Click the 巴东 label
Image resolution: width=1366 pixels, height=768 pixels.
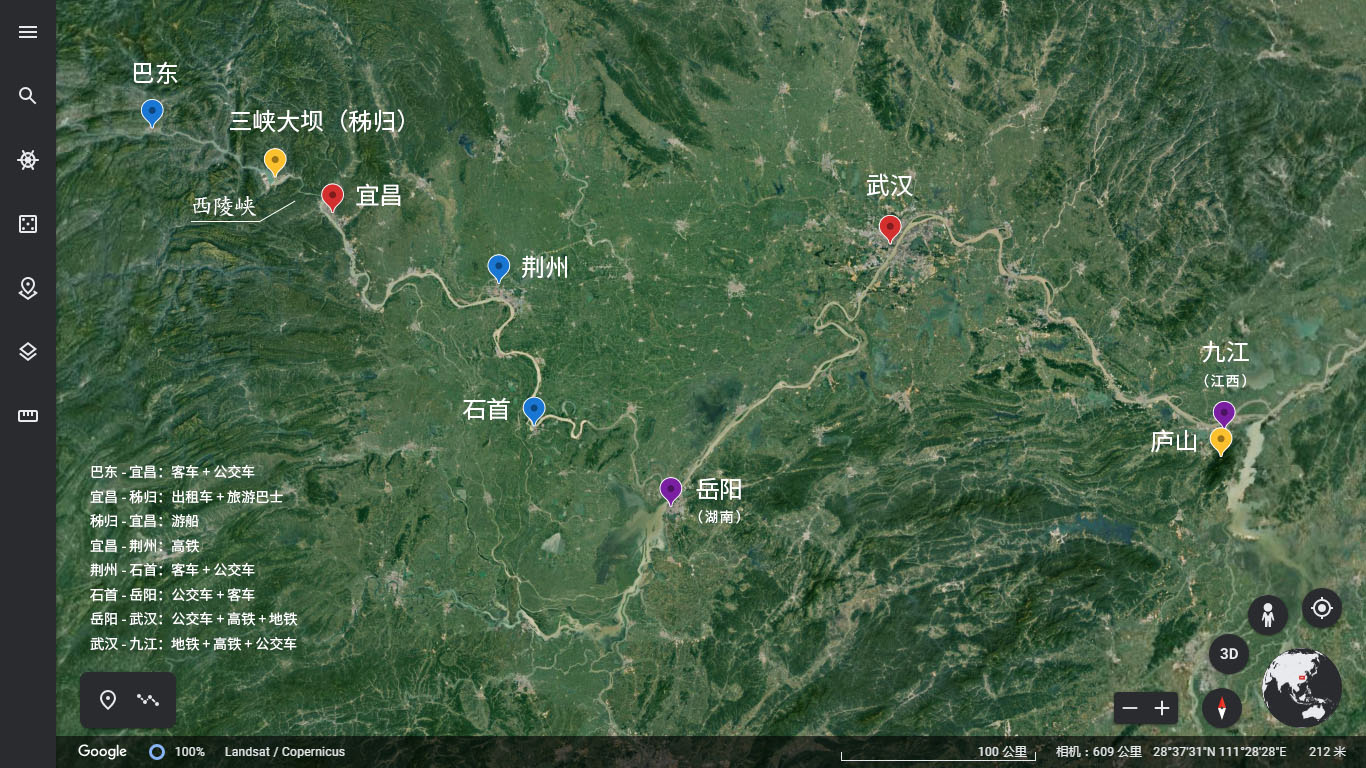155,73
